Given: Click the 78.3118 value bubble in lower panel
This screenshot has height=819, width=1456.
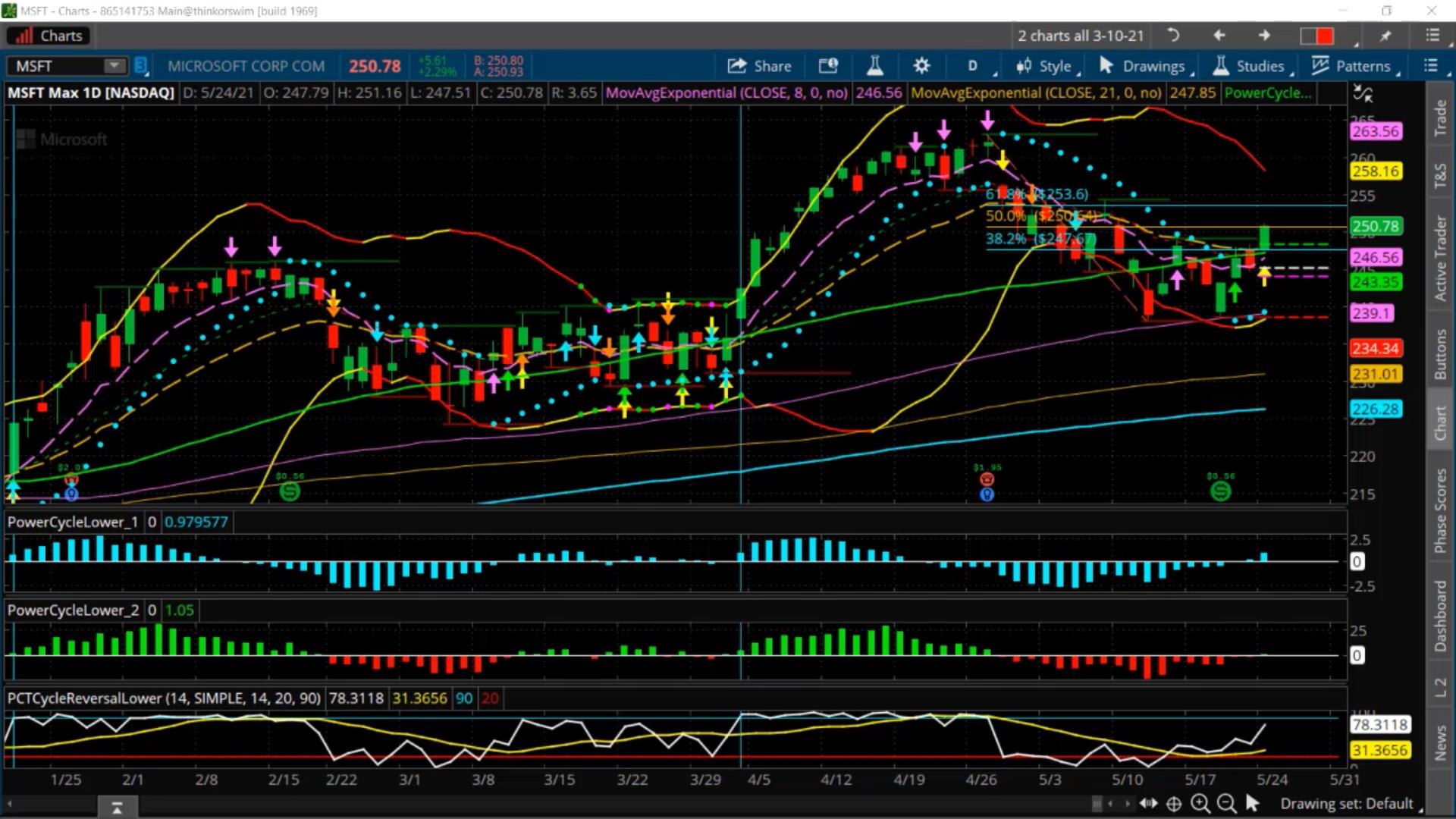Looking at the screenshot, I should click(x=1380, y=724).
